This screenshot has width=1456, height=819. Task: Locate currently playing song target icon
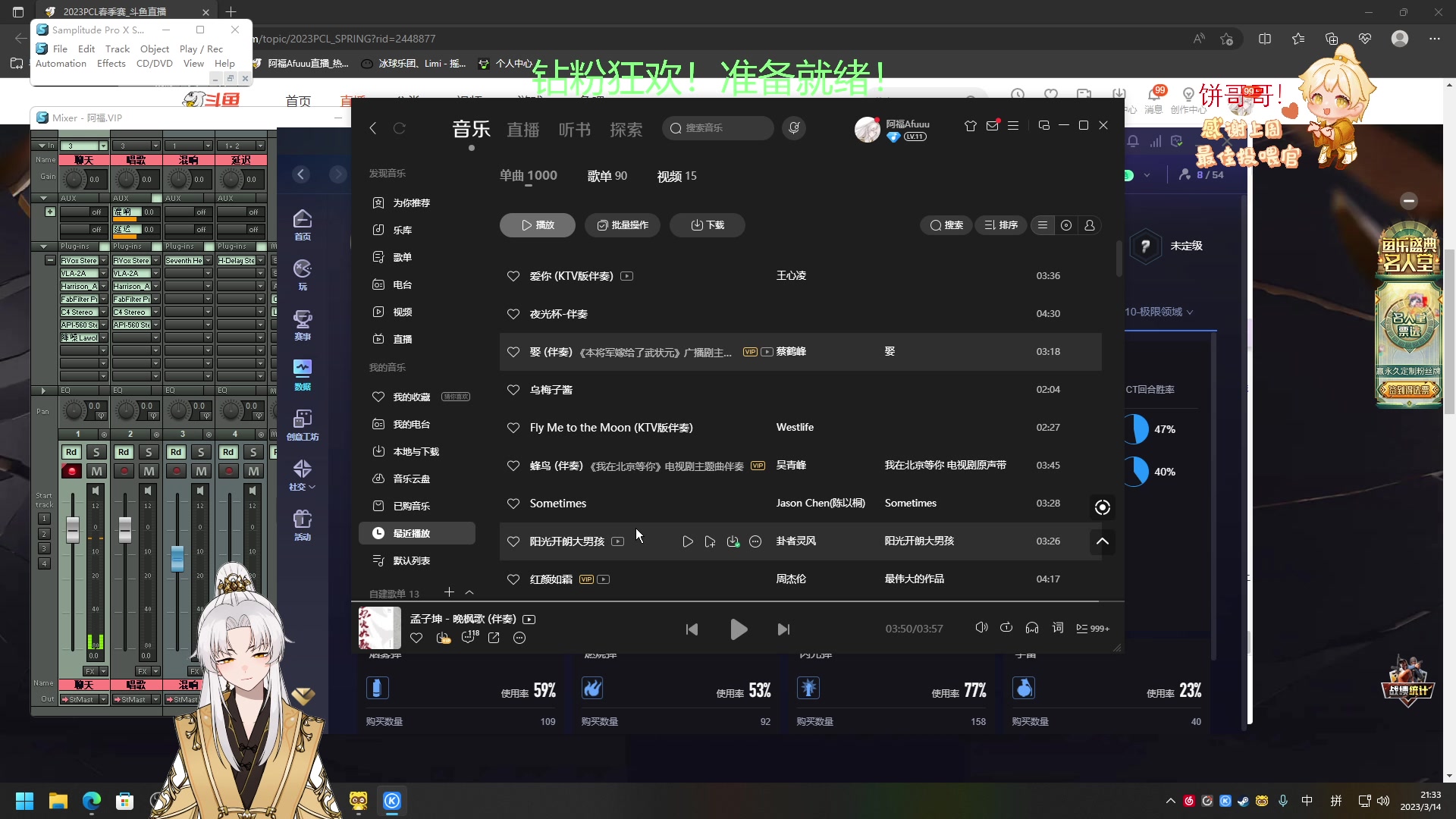click(x=1103, y=507)
